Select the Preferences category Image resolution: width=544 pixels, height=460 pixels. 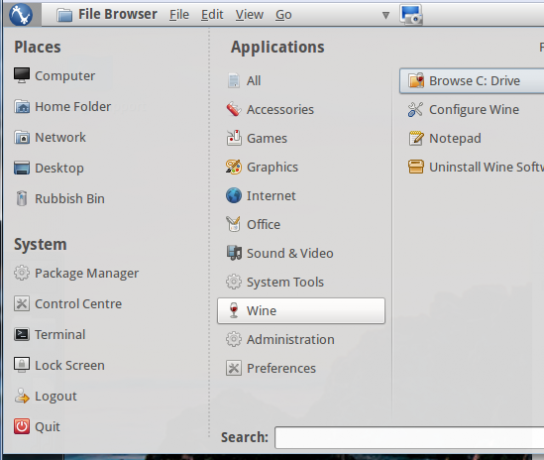[301, 368]
